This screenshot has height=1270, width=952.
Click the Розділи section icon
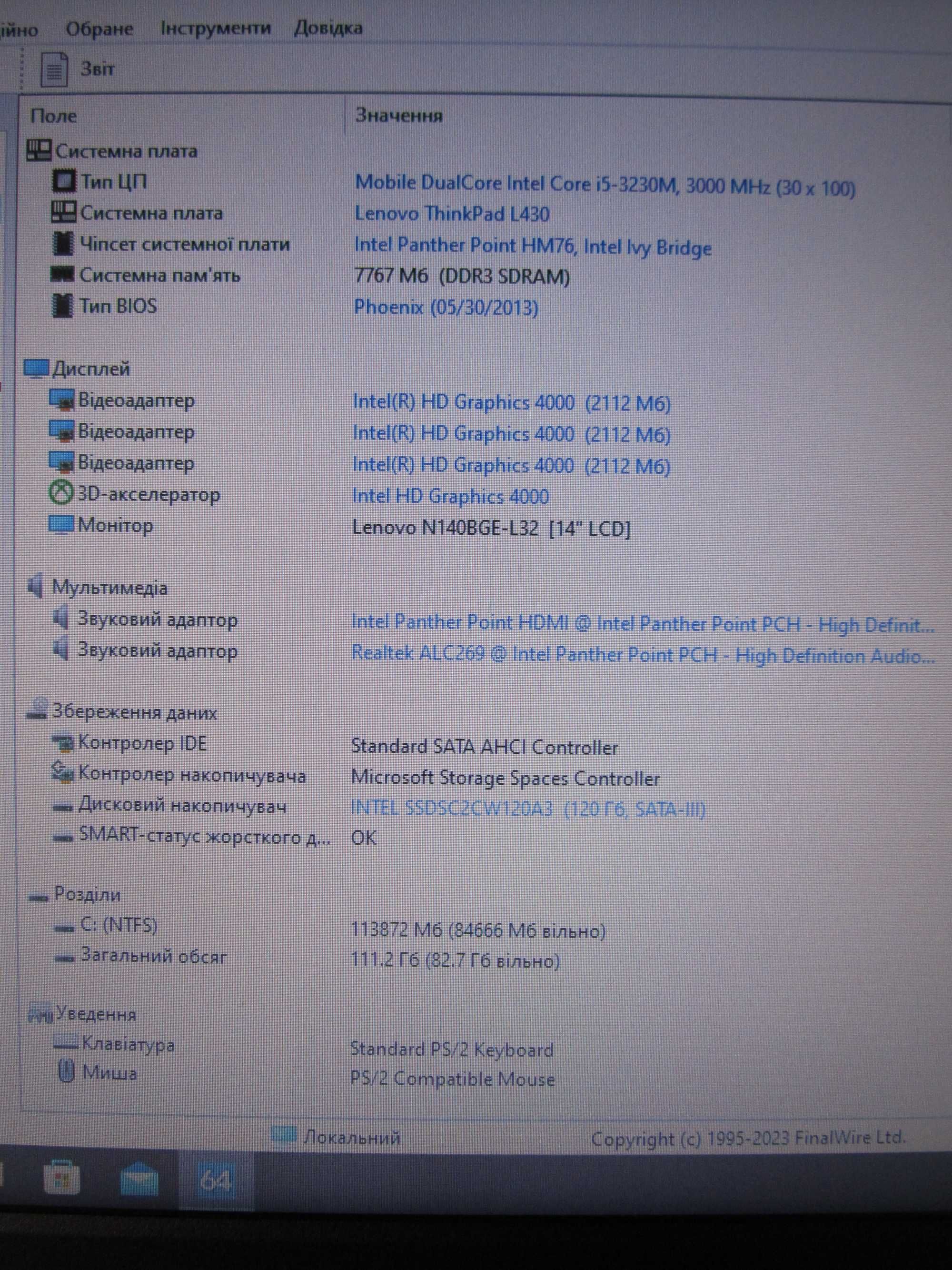click(39, 898)
